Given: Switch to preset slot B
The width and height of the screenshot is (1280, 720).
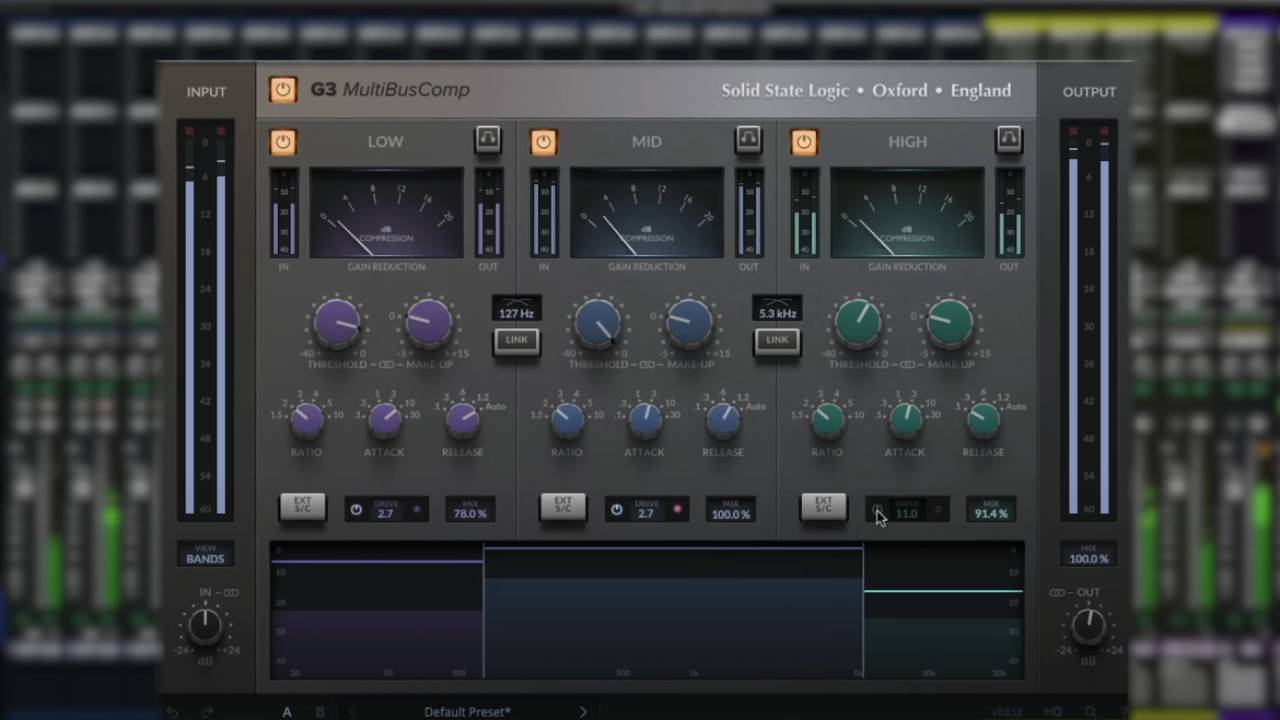Looking at the screenshot, I should 320,711.
